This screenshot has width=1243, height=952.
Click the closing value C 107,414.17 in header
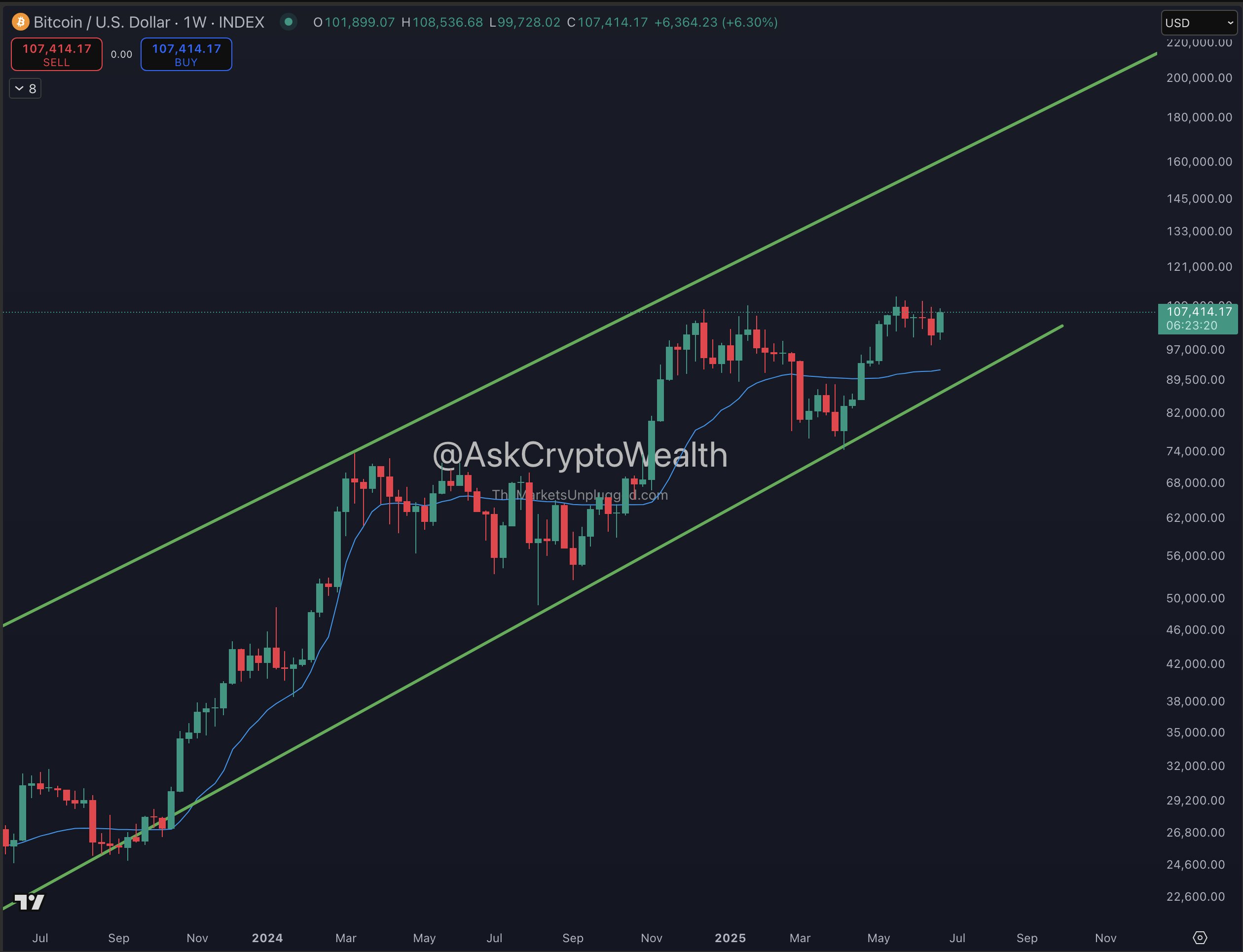(x=607, y=22)
